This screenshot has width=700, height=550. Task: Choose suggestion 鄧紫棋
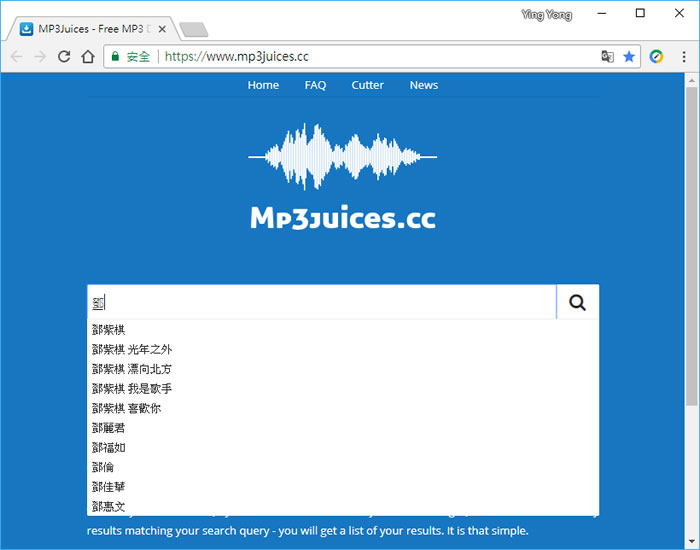343,329
